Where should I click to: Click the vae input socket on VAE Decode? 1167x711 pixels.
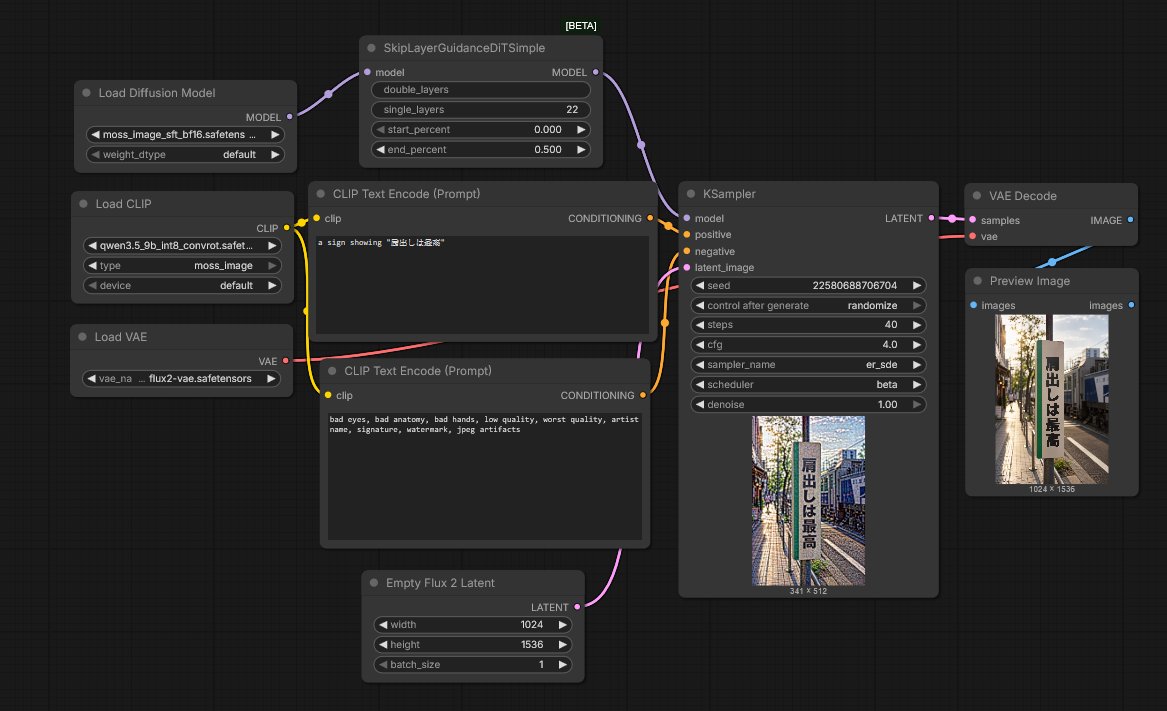tap(973, 237)
